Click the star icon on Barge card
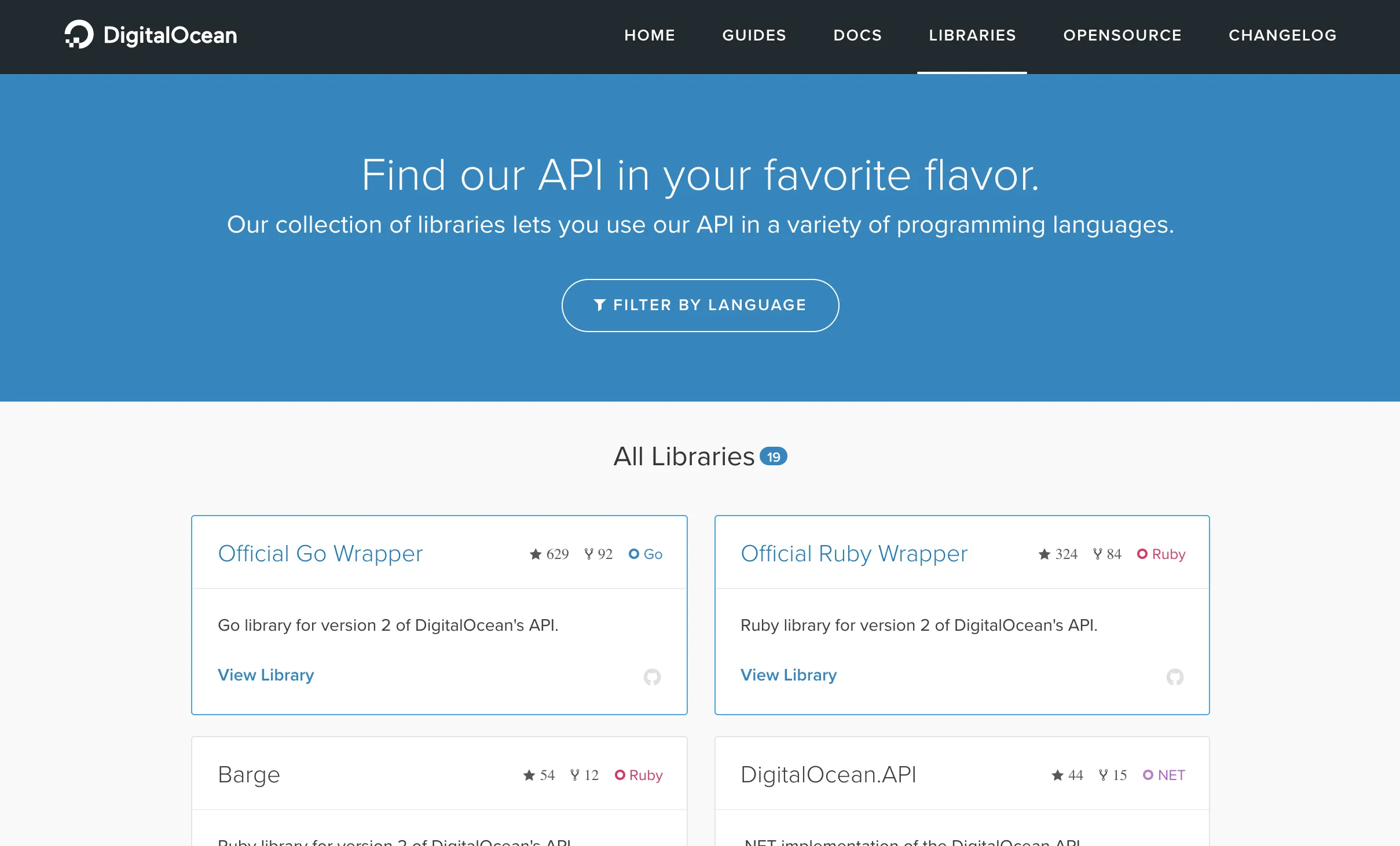The image size is (1400, 846). 529,775
